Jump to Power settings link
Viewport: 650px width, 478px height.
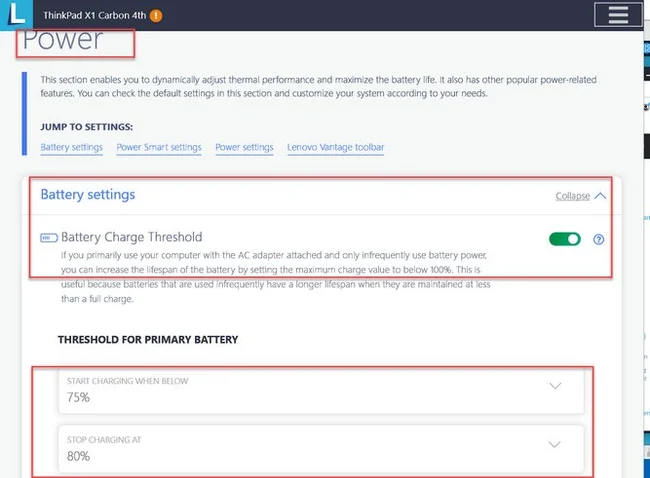click(244, 148)
